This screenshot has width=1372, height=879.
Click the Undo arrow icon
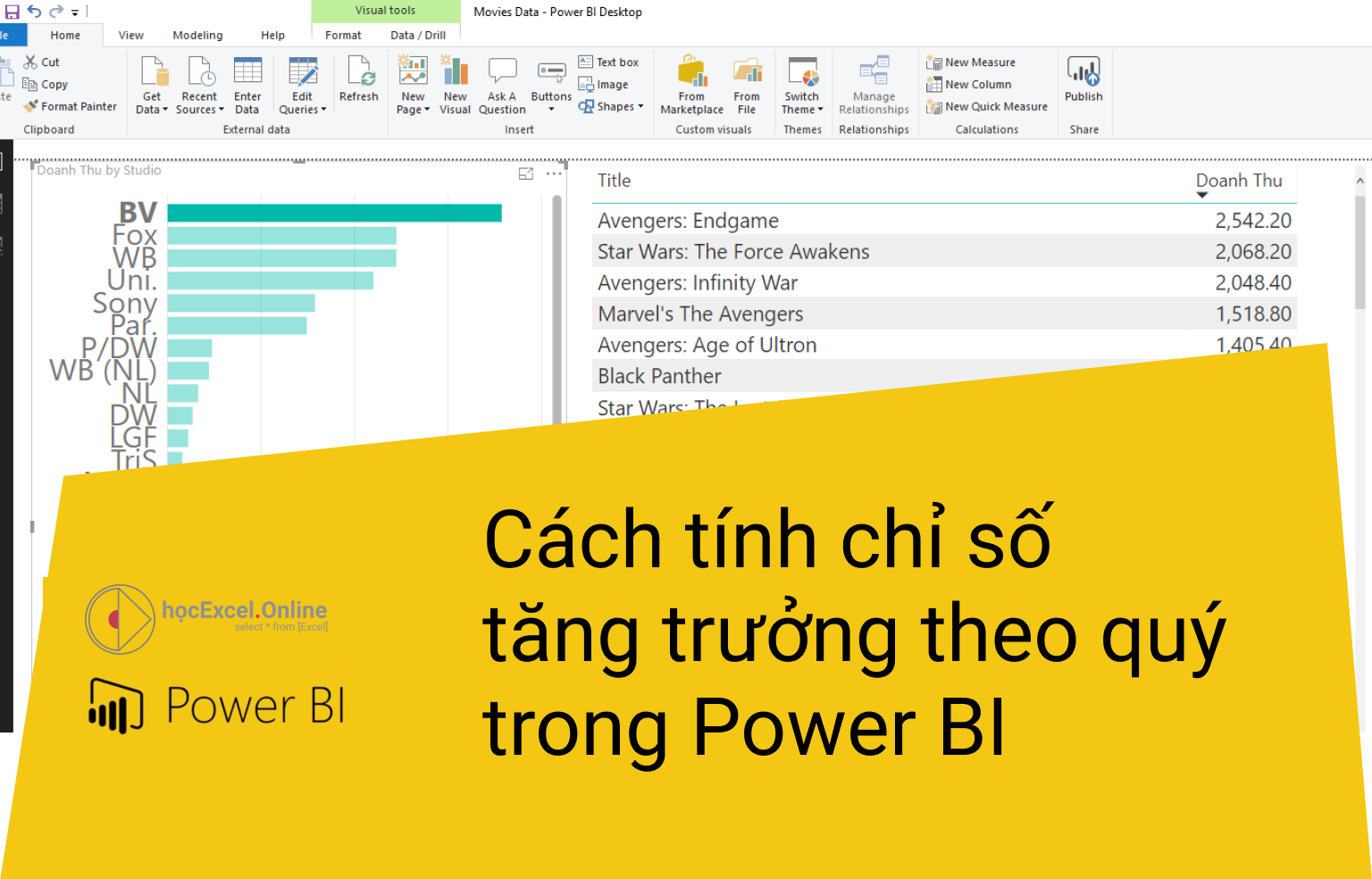[35, 12]
